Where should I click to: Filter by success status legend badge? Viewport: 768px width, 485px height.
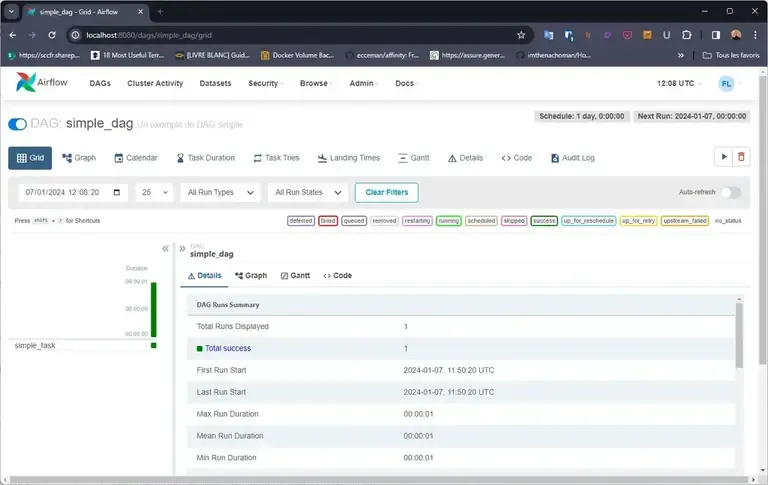[544, 220]
